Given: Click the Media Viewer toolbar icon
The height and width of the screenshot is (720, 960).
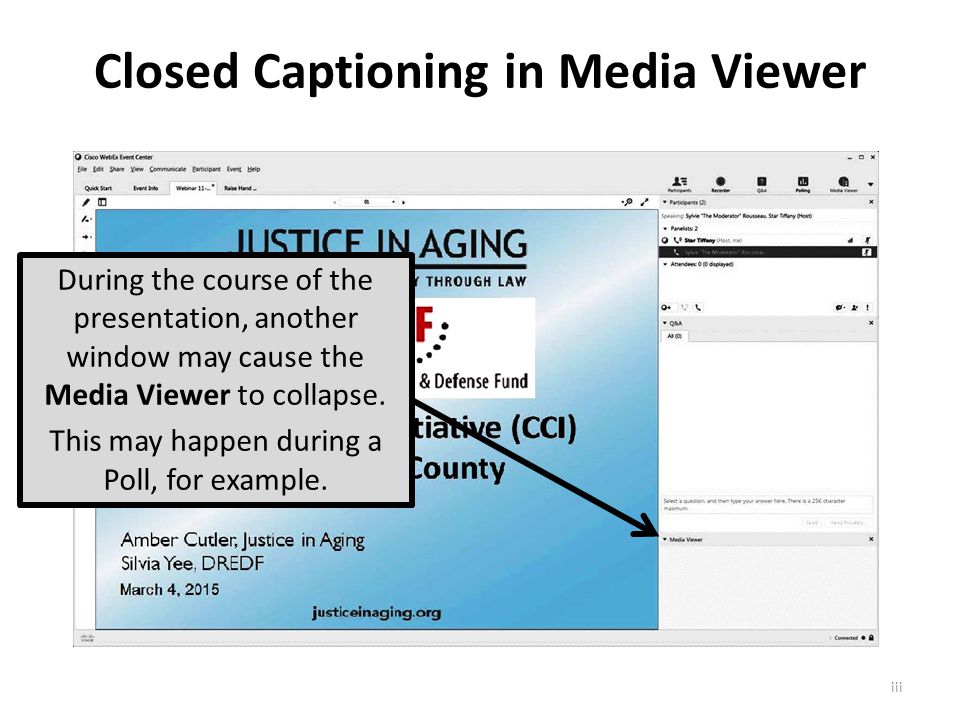Looking at the screenshot, I should (x=844, y=184).
